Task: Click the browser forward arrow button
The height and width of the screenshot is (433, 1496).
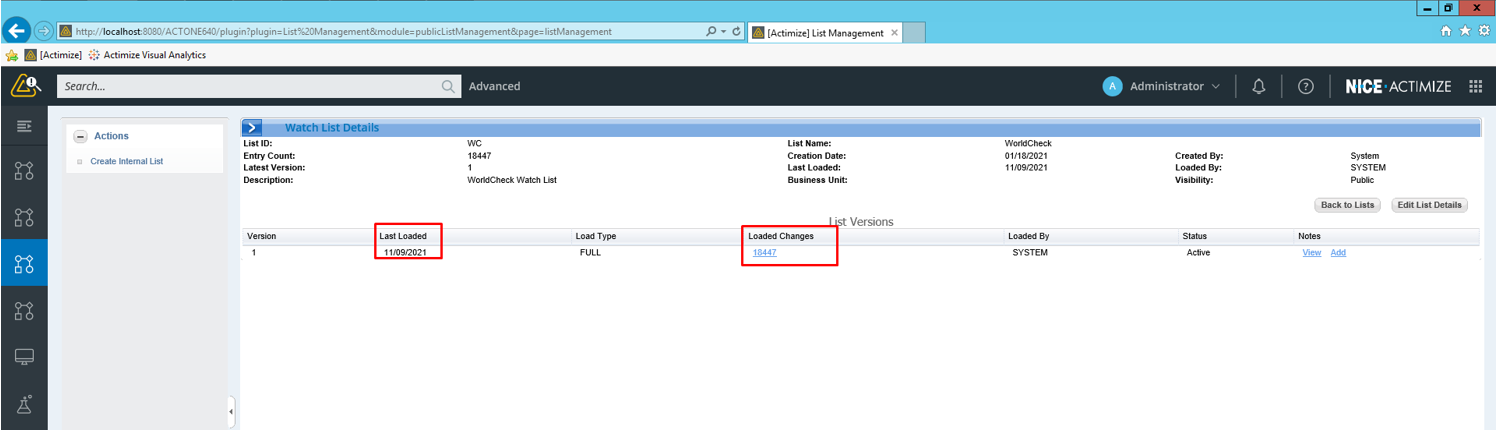Action: (x=44, y=31)
